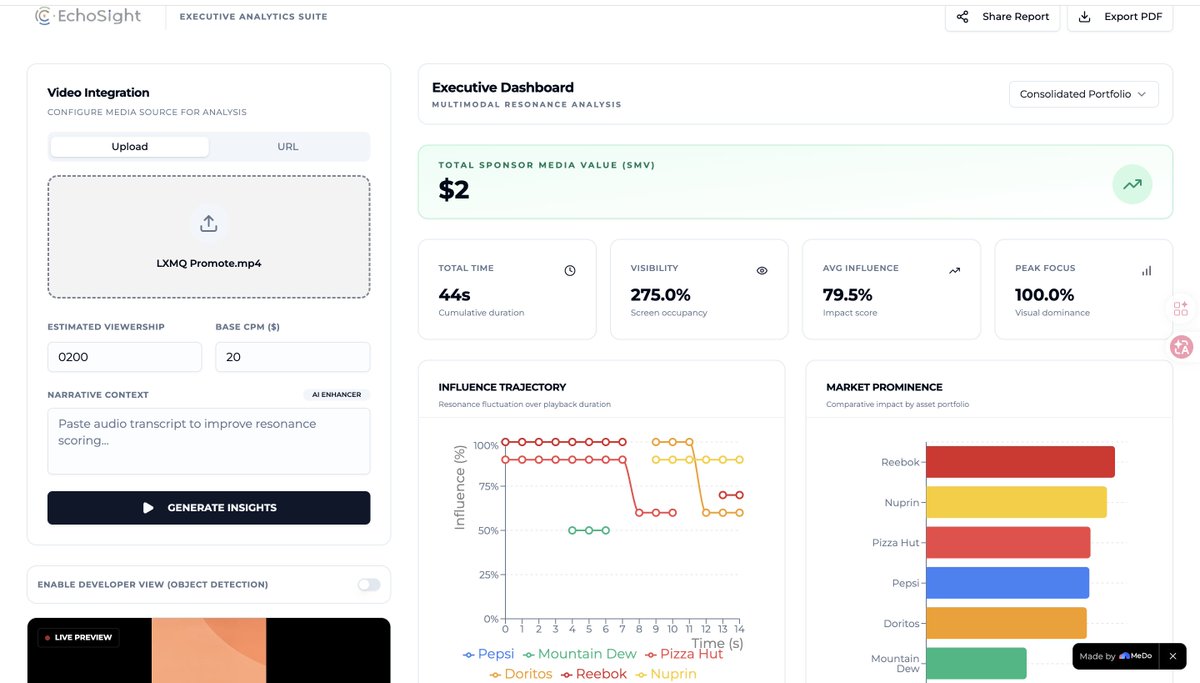Click the pink translate icon on the right edge
The width and height of the screenshot is (1200, 683).
1182,347
